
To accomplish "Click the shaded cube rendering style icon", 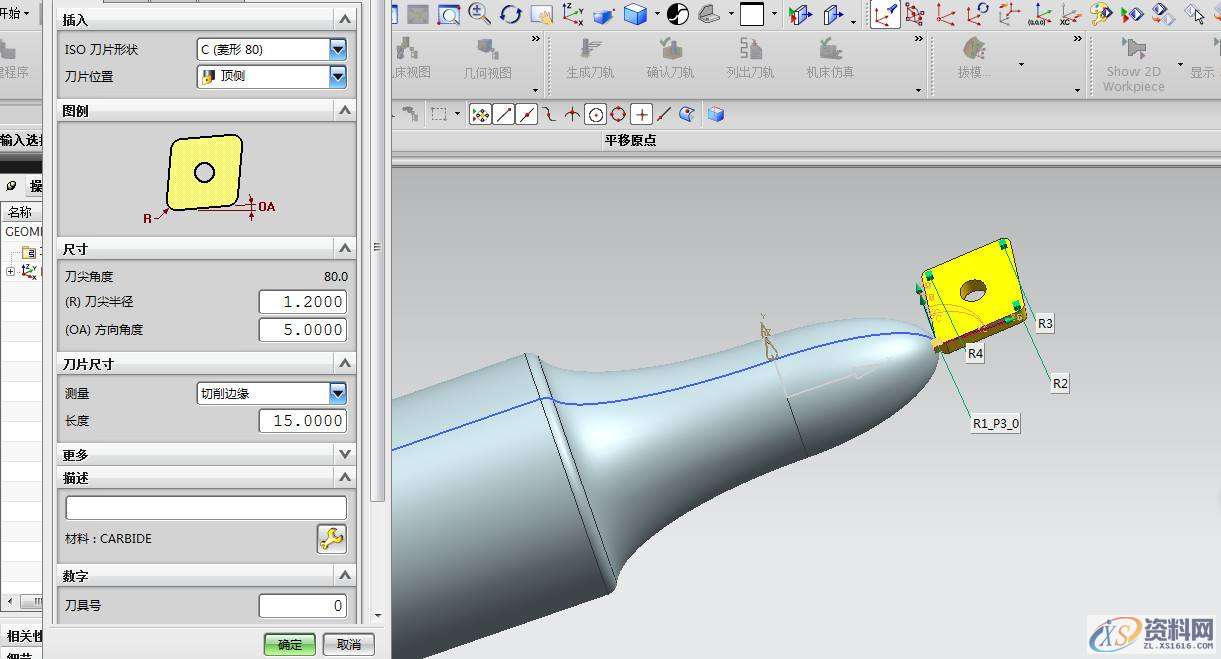I will pyautogui.click(x=635, y=14).
